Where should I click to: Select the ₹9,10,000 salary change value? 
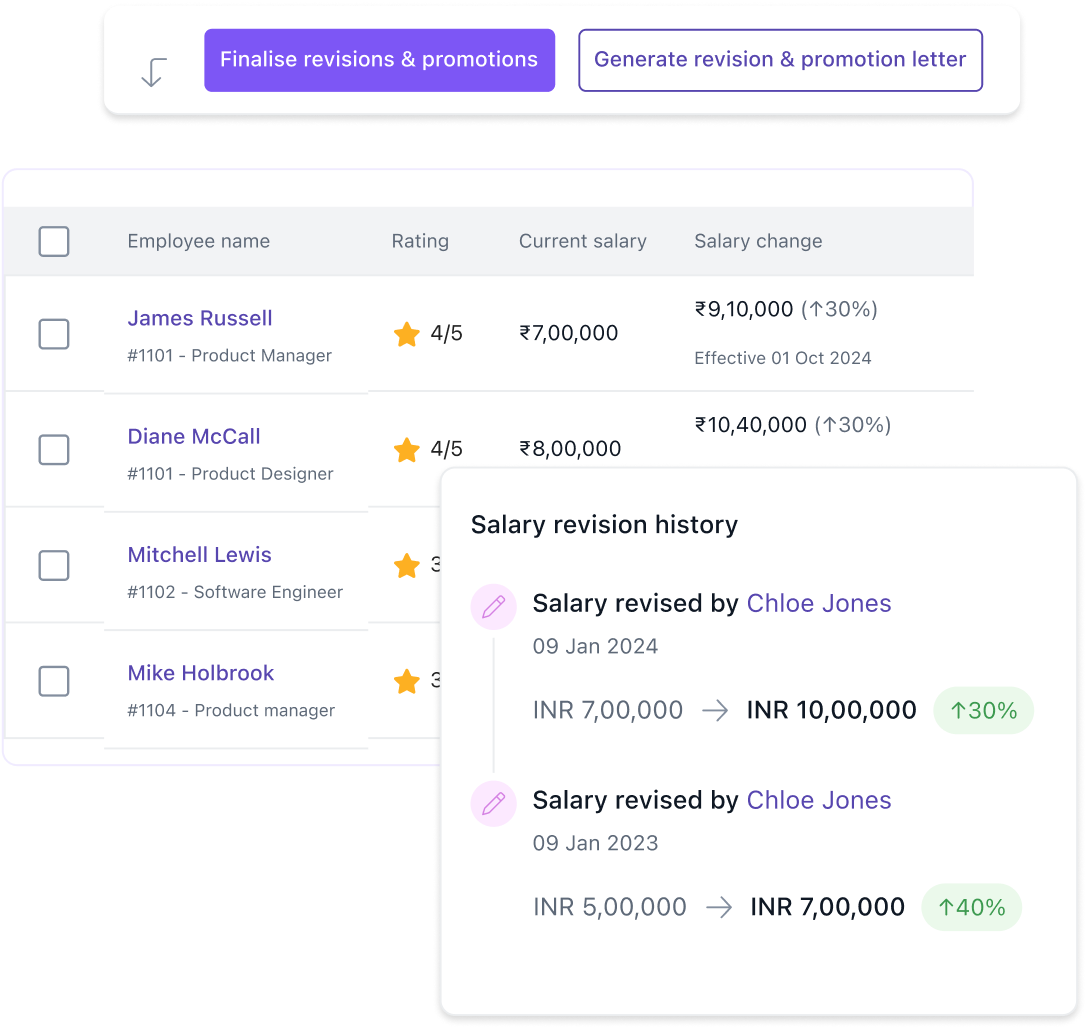[744, 309]
